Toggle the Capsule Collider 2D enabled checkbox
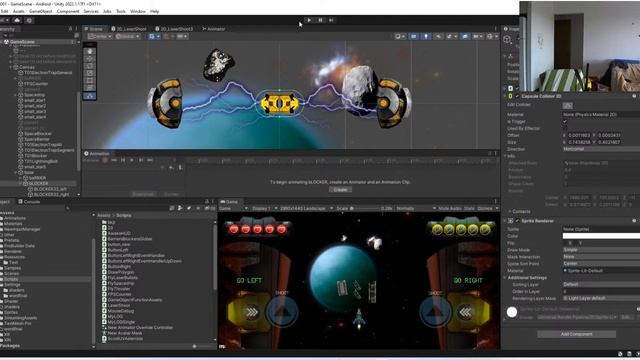Viewport: 640px width, 360px height. click(518, 96)
